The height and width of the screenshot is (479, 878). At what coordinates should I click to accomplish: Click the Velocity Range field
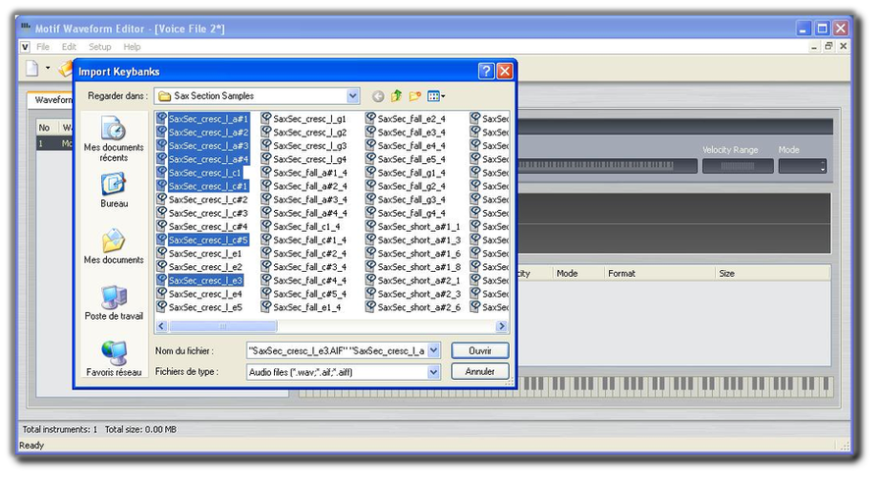point(737,166)
